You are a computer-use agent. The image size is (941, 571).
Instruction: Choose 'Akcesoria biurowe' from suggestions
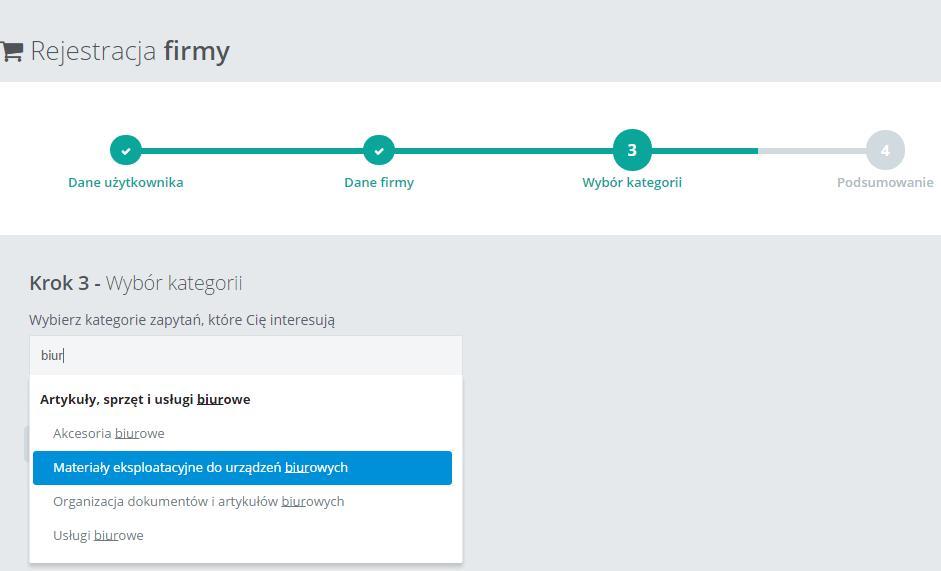(109, 434)
